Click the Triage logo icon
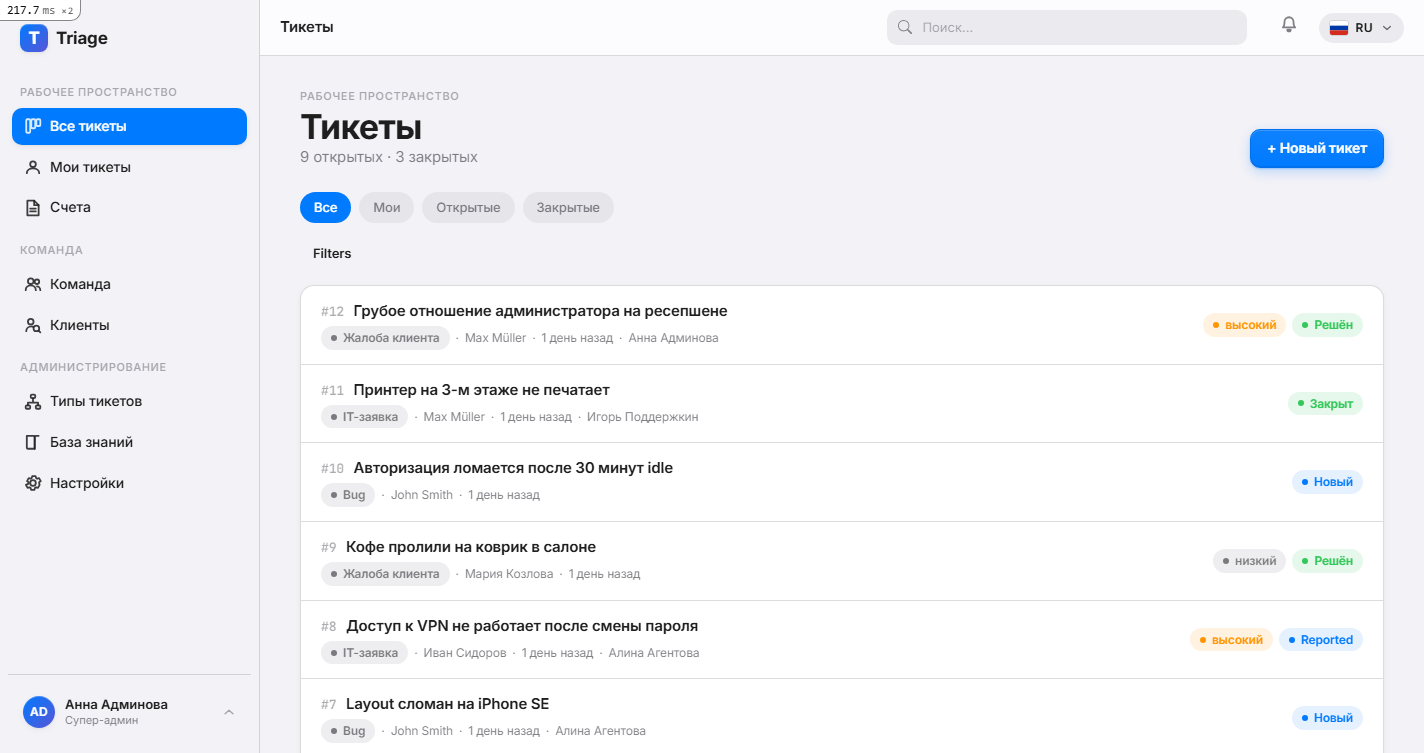Image resolution: width=1424 pixels, height=753 pixels. point(34,38)
